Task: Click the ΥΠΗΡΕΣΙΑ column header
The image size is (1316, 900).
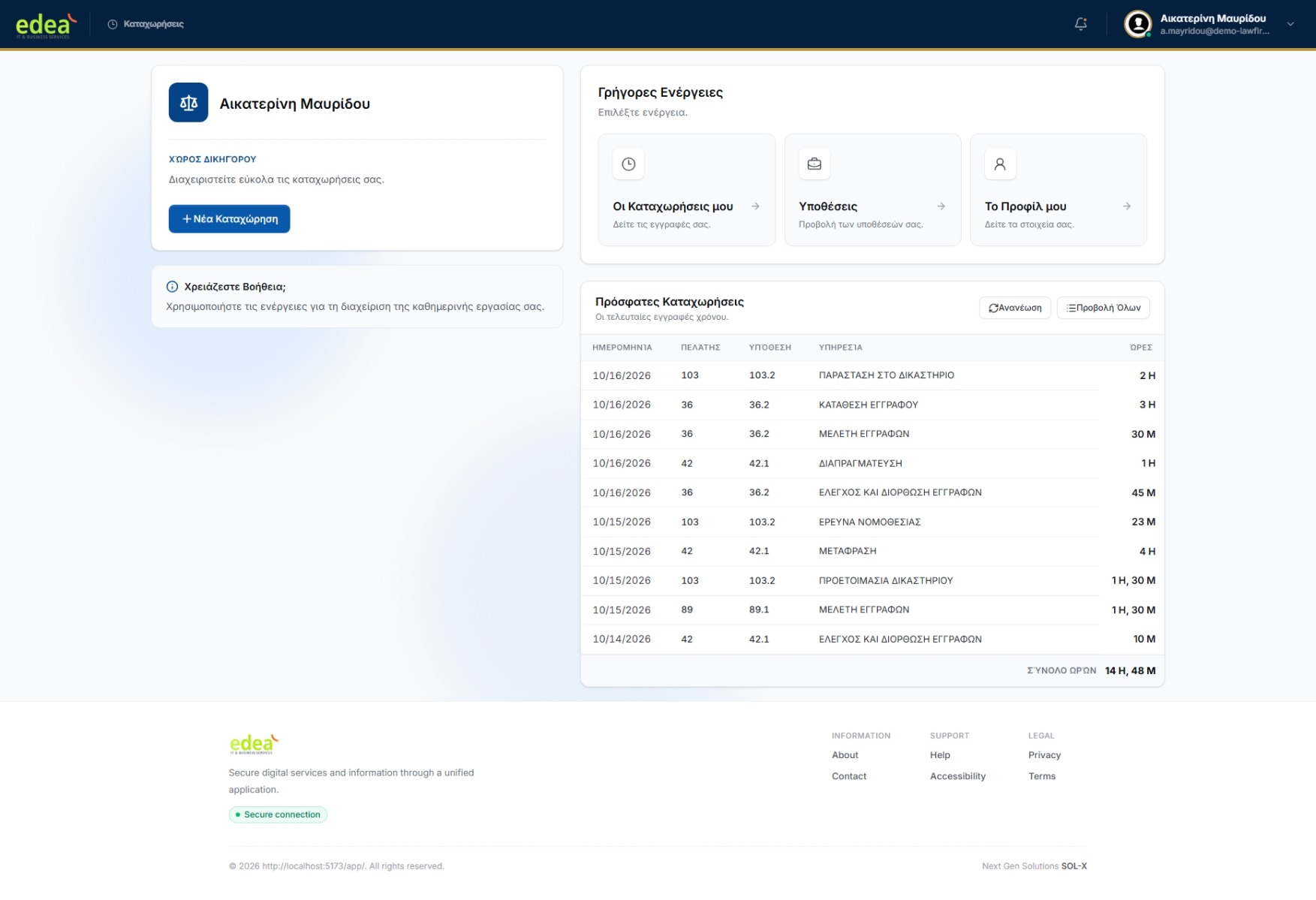Action: 840,348
